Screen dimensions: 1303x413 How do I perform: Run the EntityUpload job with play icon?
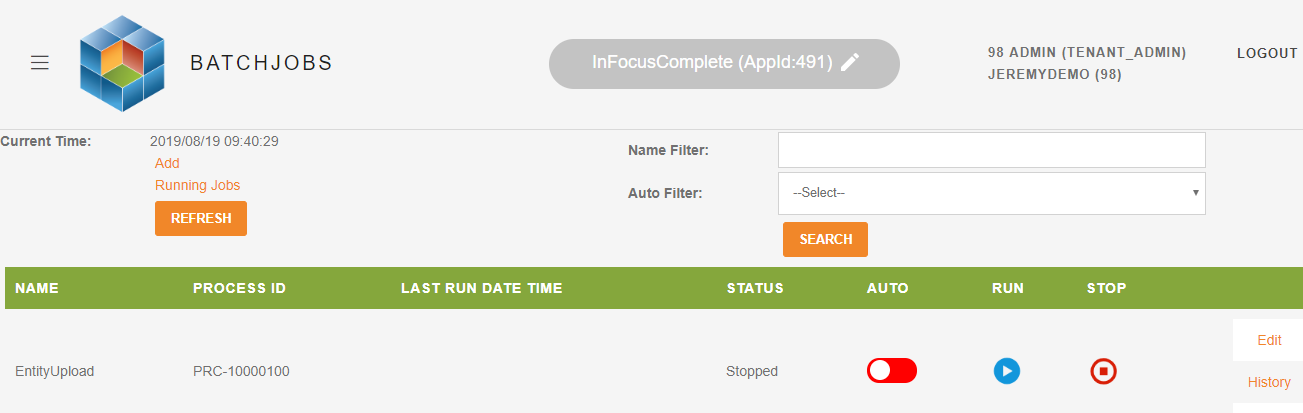(1007, 371)
